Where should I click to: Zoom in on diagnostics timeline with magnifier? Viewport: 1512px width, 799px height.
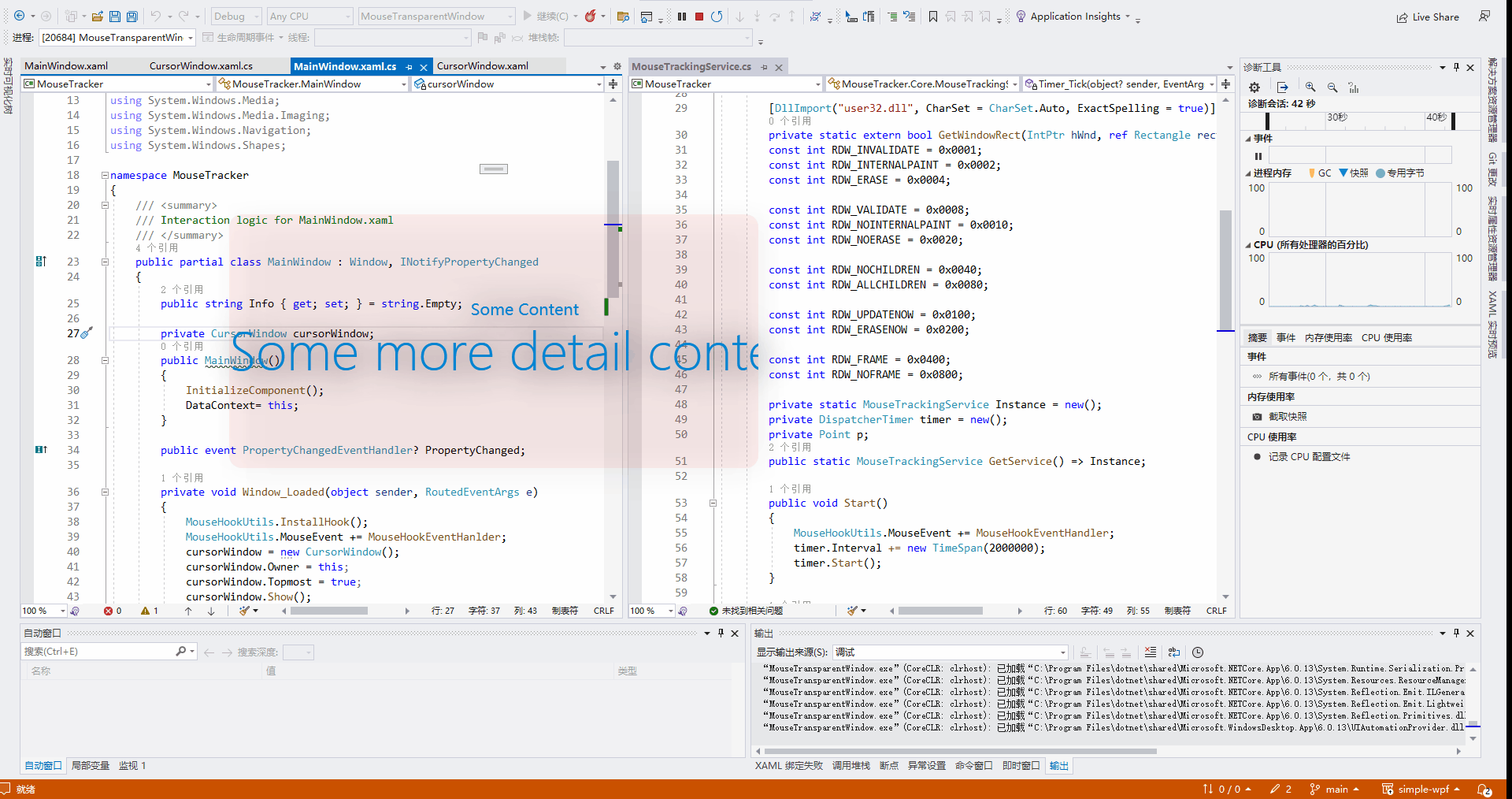(x=1311, y=87)
